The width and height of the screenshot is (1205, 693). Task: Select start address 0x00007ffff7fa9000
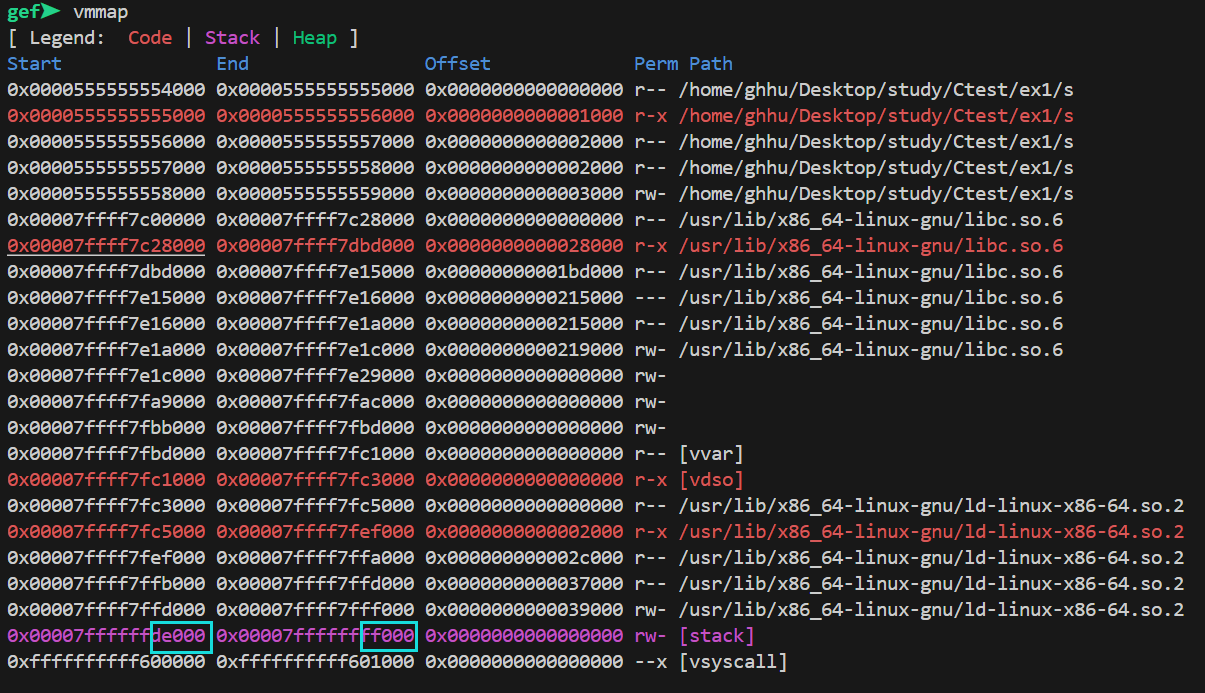click(106, 402)
